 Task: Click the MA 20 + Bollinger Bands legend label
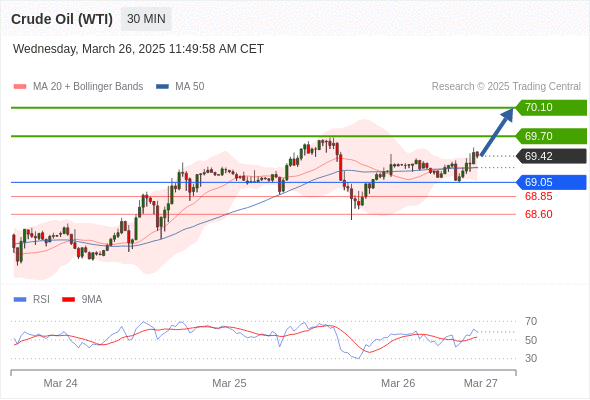[88, 87]
